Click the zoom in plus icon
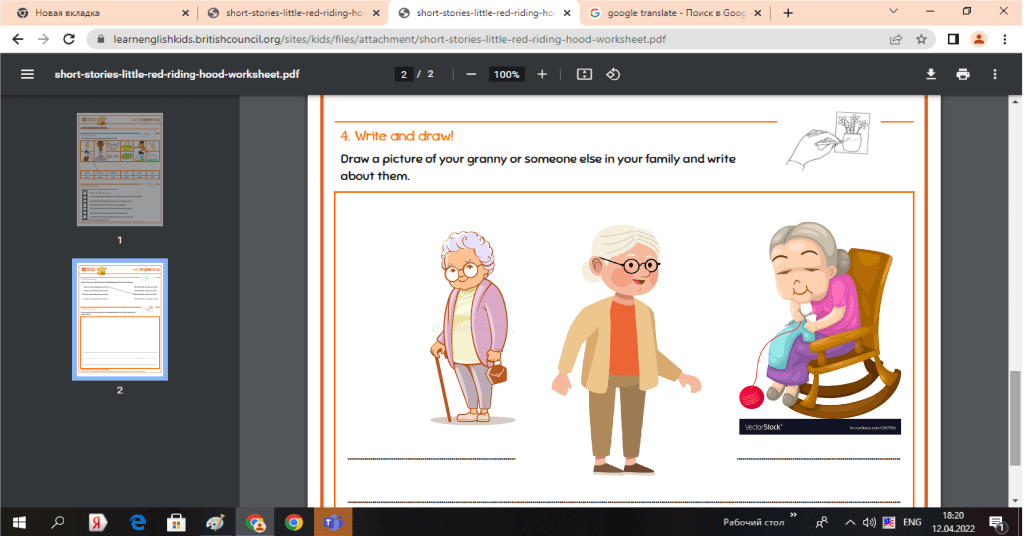Viewport: 1024px width, 536px height. [x=542, y=75]
